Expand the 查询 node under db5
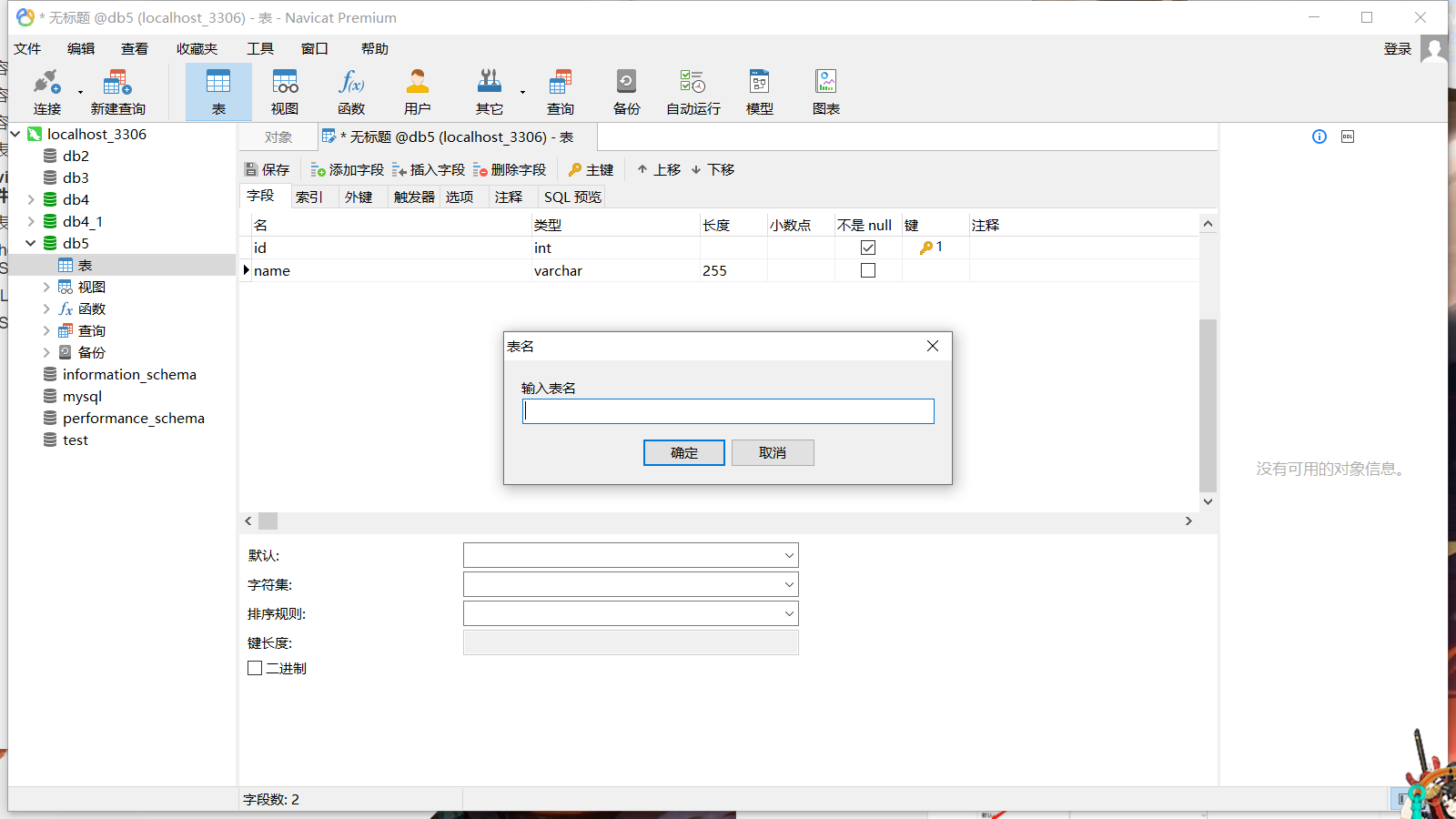This screenshot has height=819, width=1456. [46, 330]
